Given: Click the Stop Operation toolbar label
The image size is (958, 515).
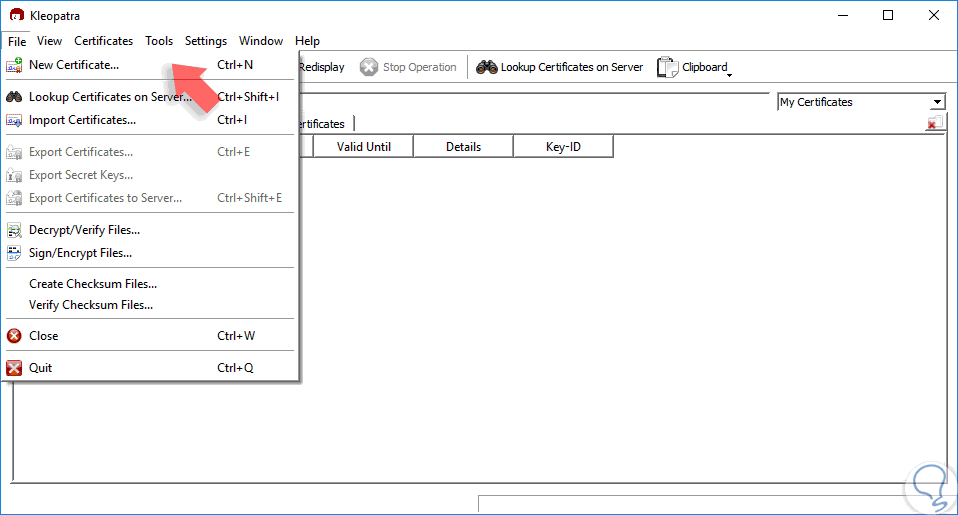Looking at the screenshot, I should [x=420, y=67].
